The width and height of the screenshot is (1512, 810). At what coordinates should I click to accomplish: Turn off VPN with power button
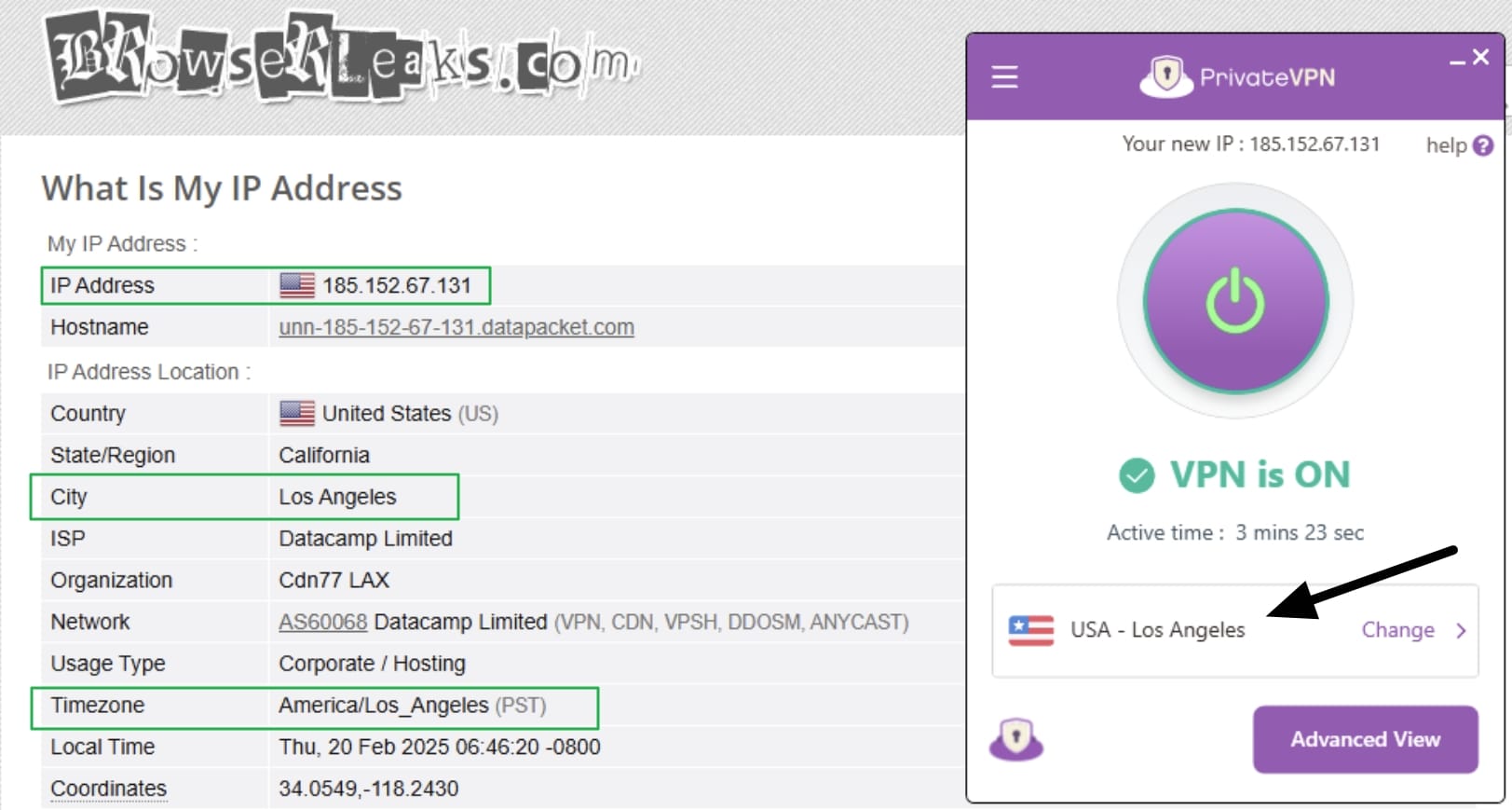click(1235, 301)
